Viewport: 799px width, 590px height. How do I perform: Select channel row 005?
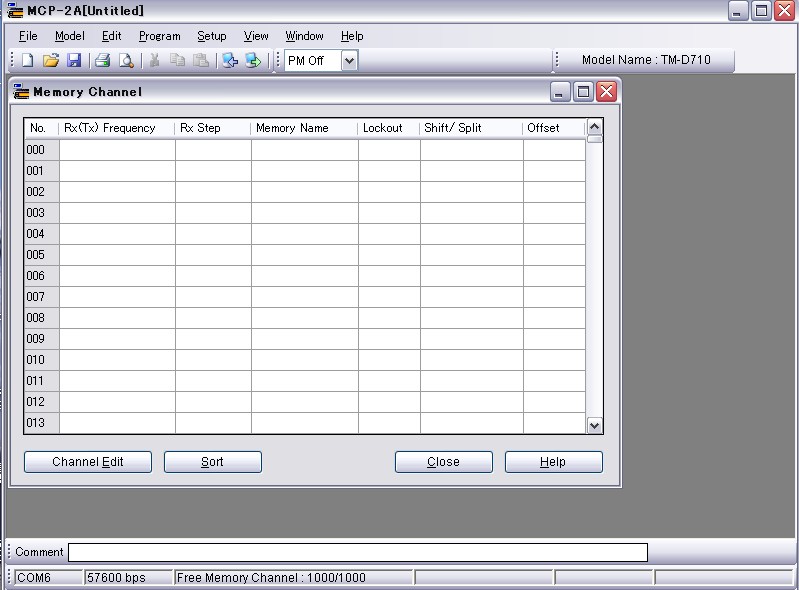tap(305, 255)
